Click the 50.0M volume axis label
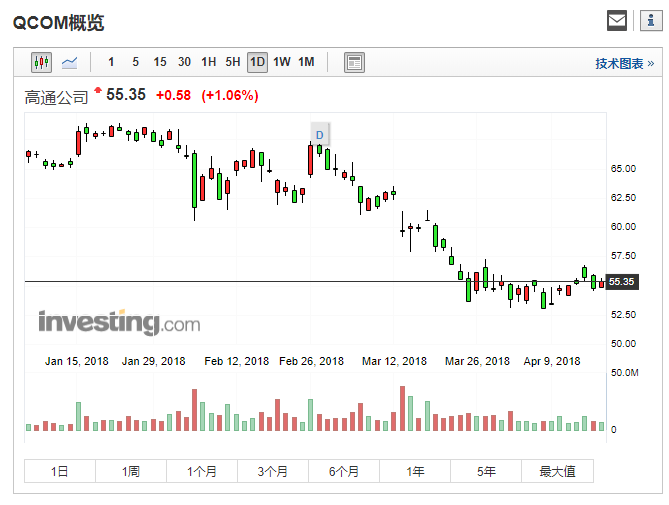 (625, 373)
